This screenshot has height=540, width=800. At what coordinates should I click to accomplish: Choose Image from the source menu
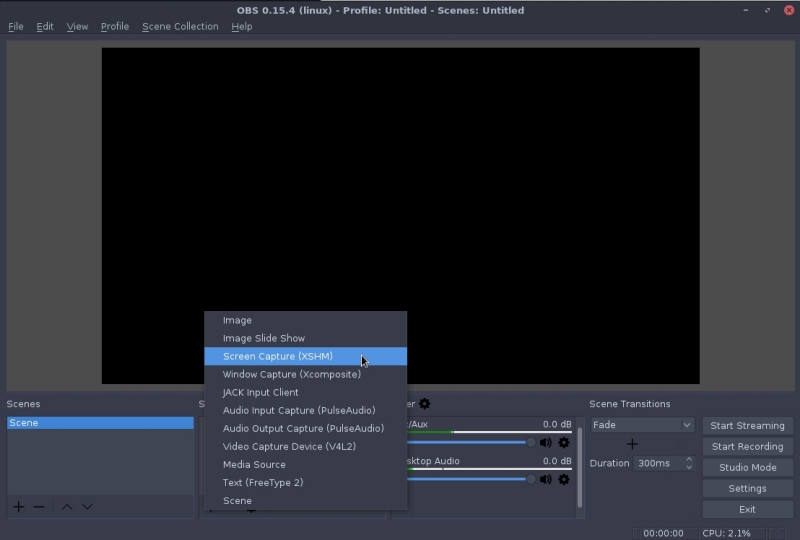tap(306, 321)
